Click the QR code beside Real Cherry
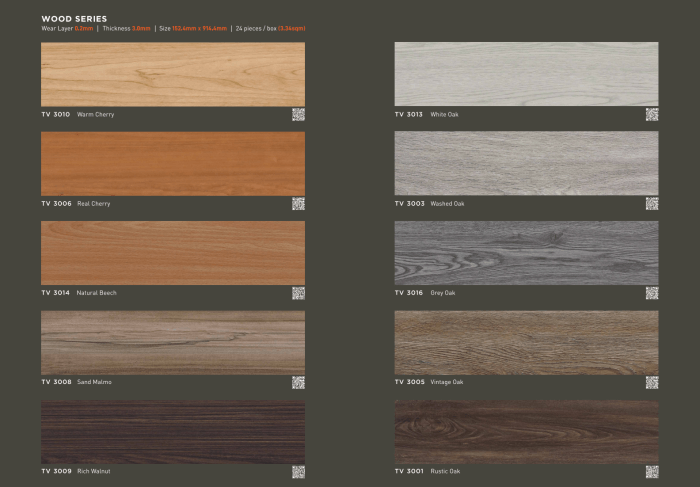Image resolution: width=700 pixels, height=487 pixels. pos(298,203)
